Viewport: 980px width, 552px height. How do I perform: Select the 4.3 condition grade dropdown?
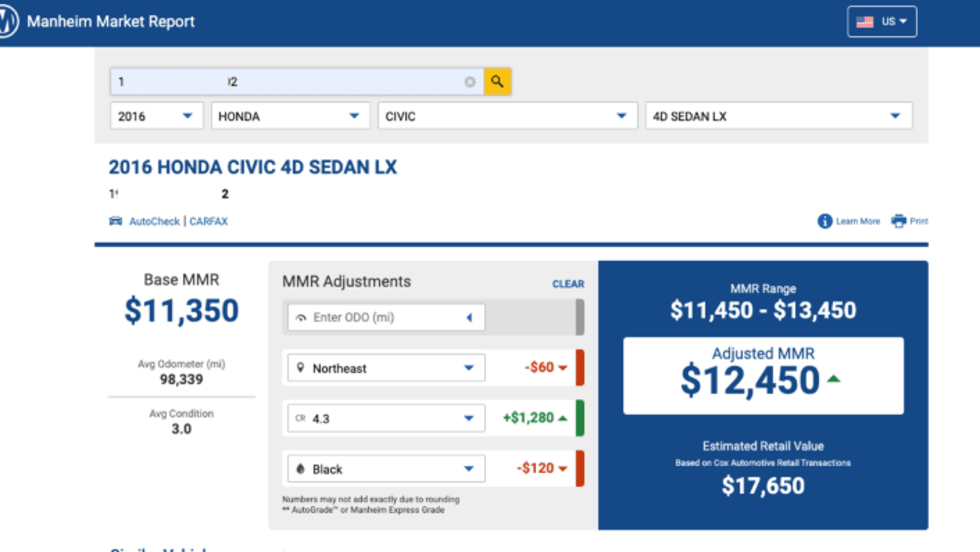[385, 419]
